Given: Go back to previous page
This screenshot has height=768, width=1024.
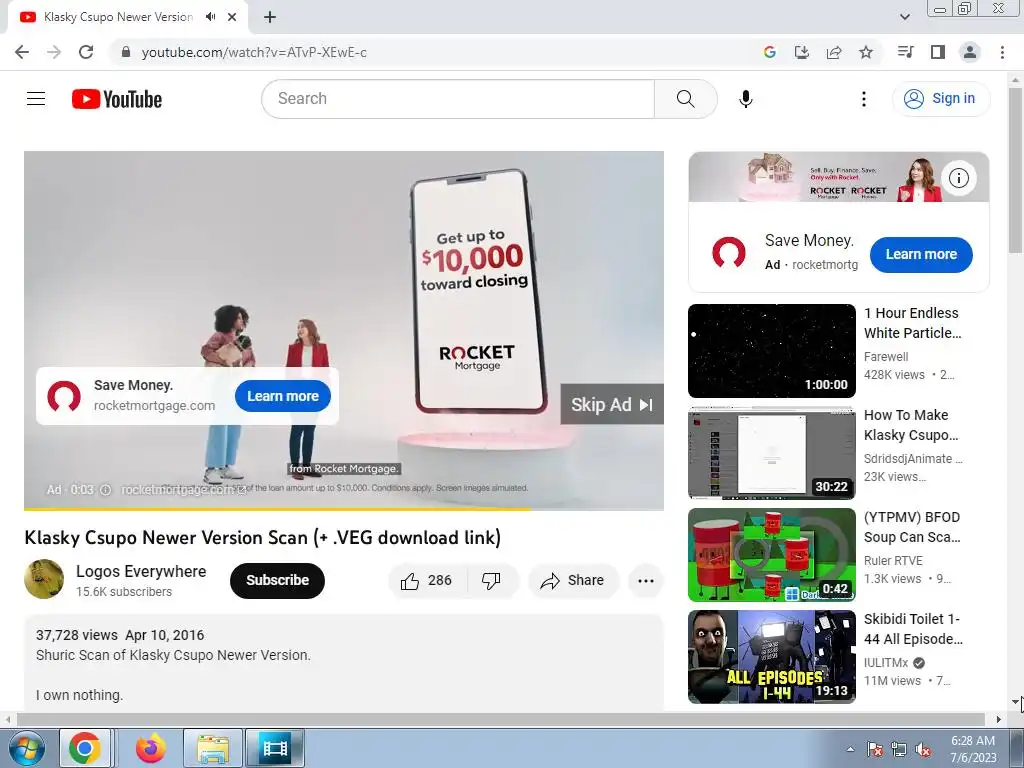Looking at the screenshot, I should coord(22,52).
